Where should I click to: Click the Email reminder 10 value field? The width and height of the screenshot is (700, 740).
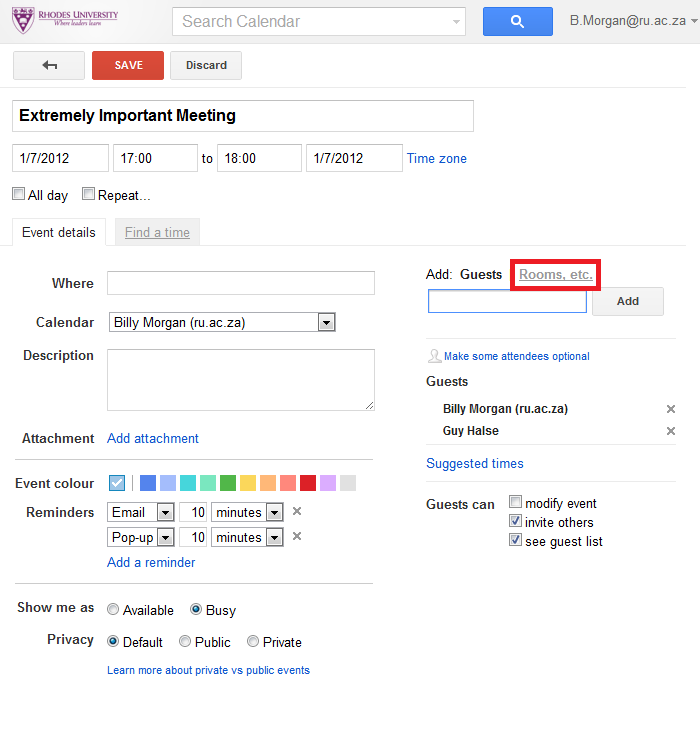click(193, 512)
